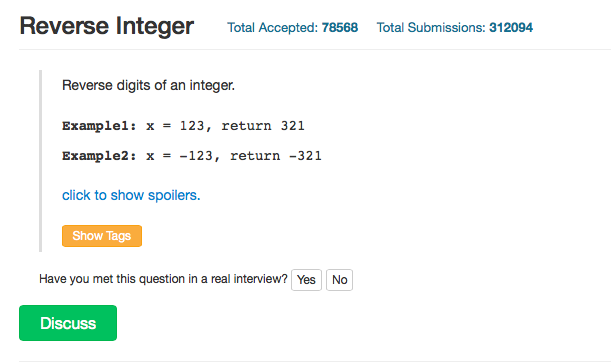Click the Reverse Integer problem title

pyautogui.click(x=107, y=26)
